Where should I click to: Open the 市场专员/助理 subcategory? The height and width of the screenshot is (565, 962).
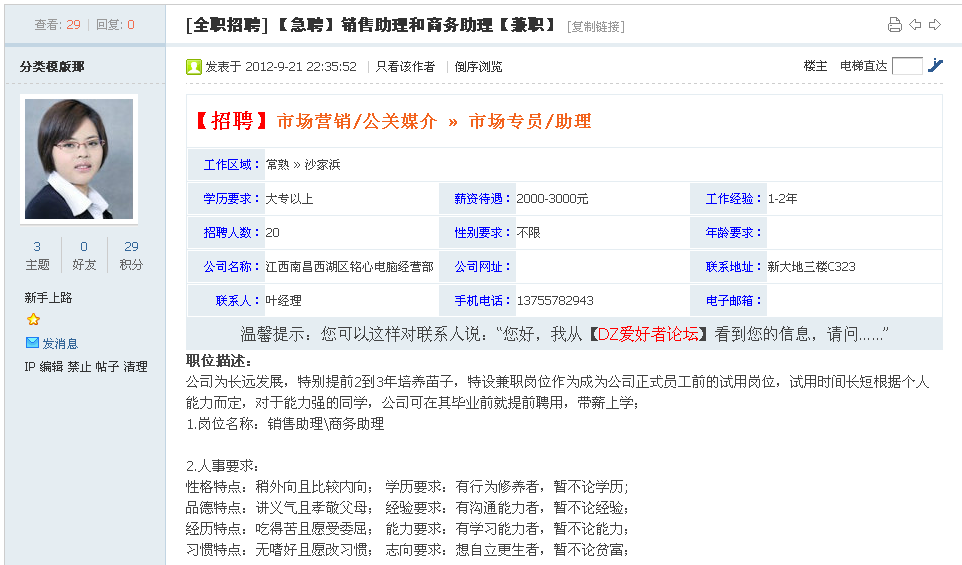pos(530,121)
